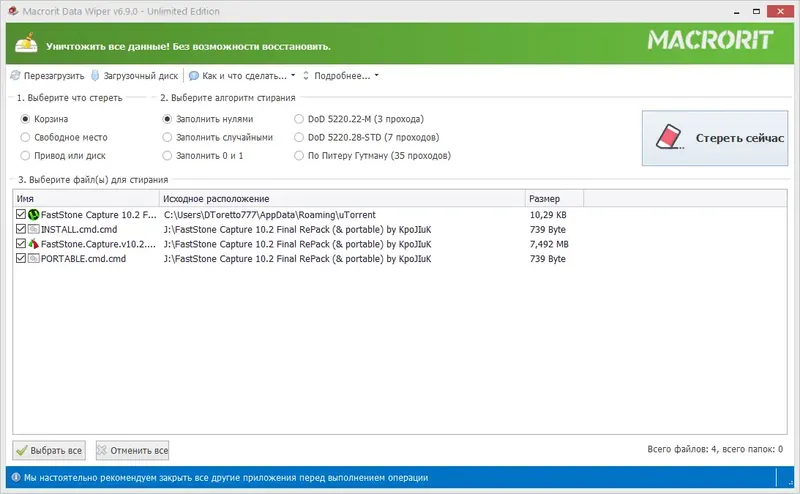This screenshot has height=494, width=800.
Task: Click the app icon in title bar
Action: 13,11
